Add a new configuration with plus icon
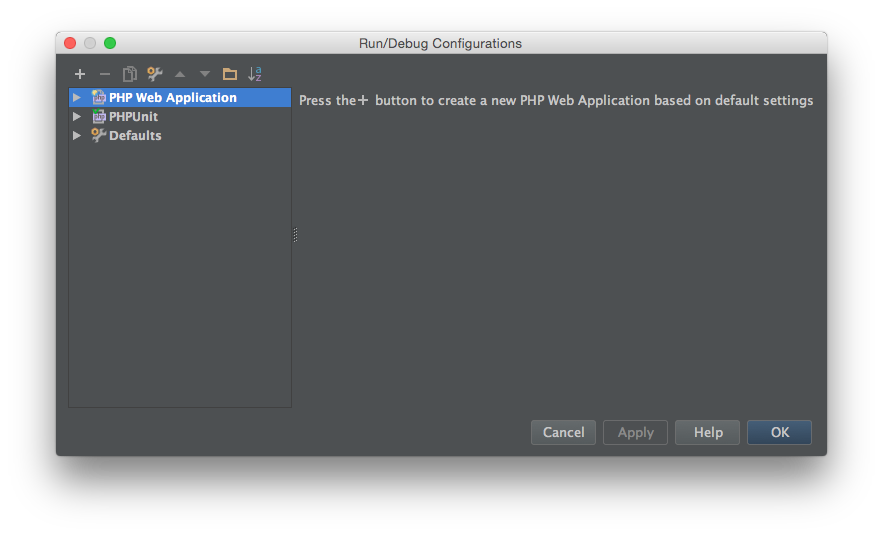Screen dimensions: 883x536 (x=80, y=74)
